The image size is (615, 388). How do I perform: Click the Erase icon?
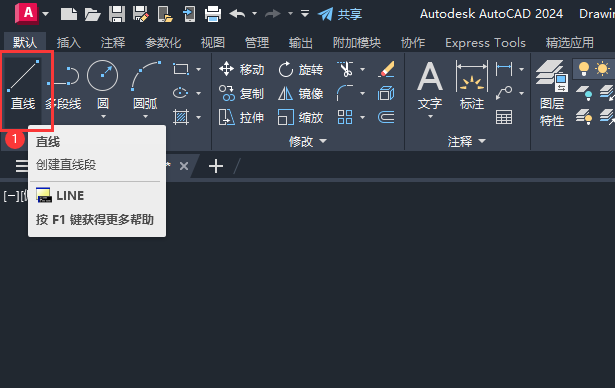(386, 69)
